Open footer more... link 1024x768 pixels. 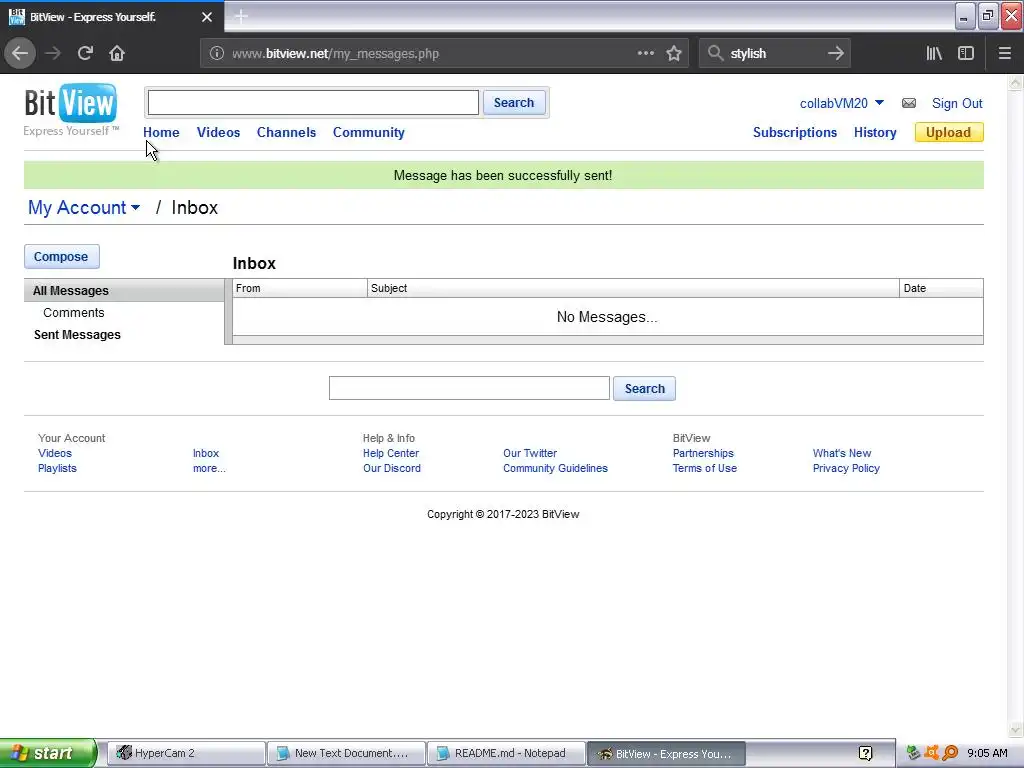[209, 468]
